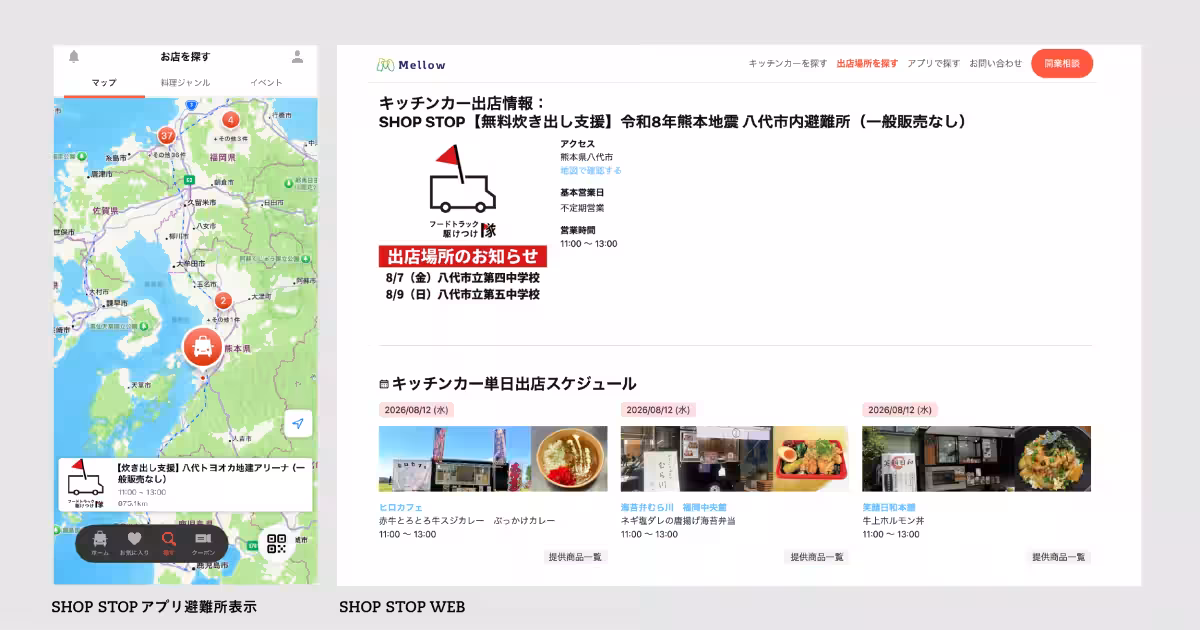Click the Mellow logo

(x=411, y=65)
